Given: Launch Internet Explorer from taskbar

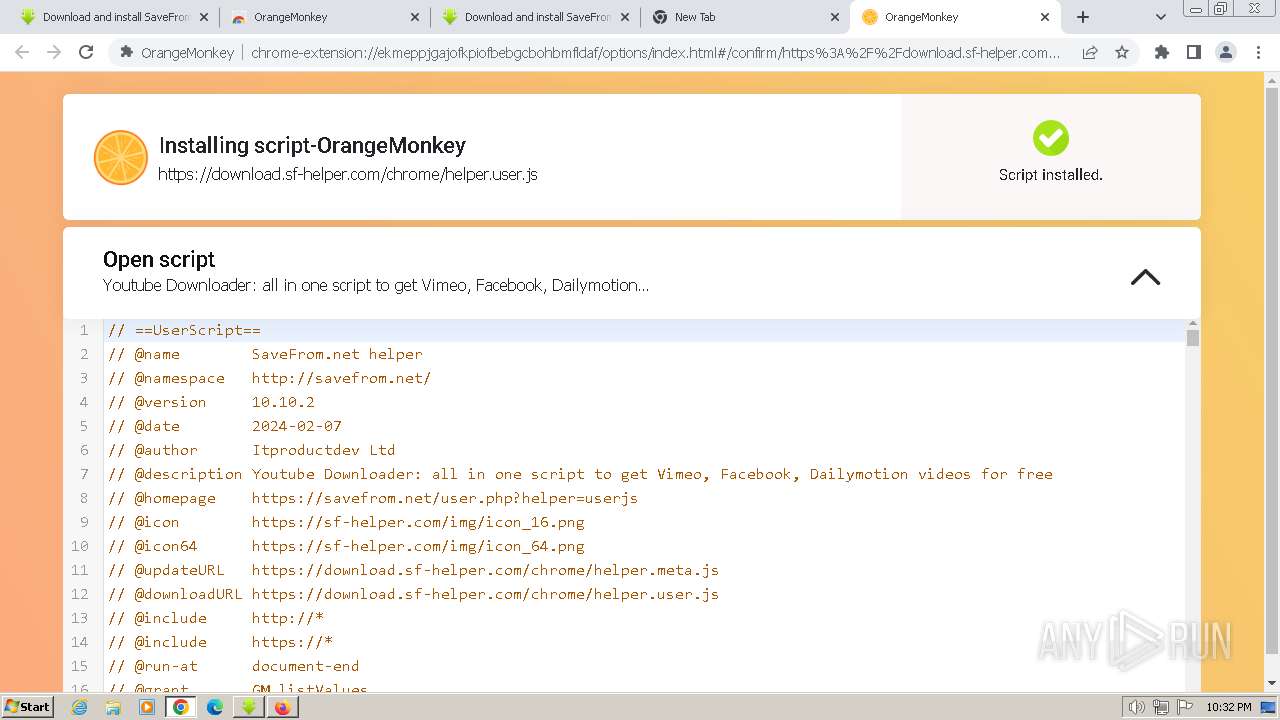Looking at the screenshot, I should point(80,707).
